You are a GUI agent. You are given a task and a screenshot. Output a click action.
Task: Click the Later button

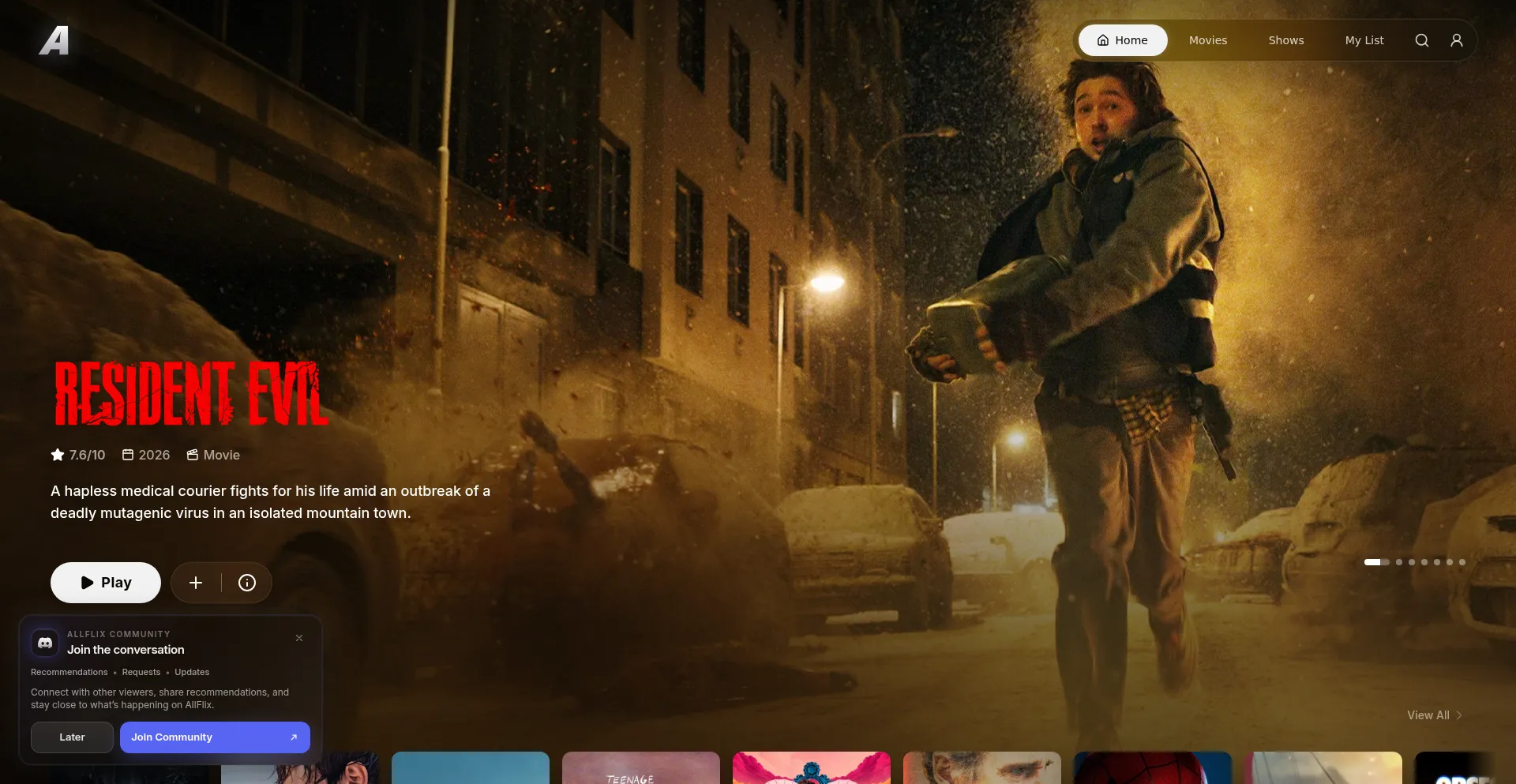[72, 737]
